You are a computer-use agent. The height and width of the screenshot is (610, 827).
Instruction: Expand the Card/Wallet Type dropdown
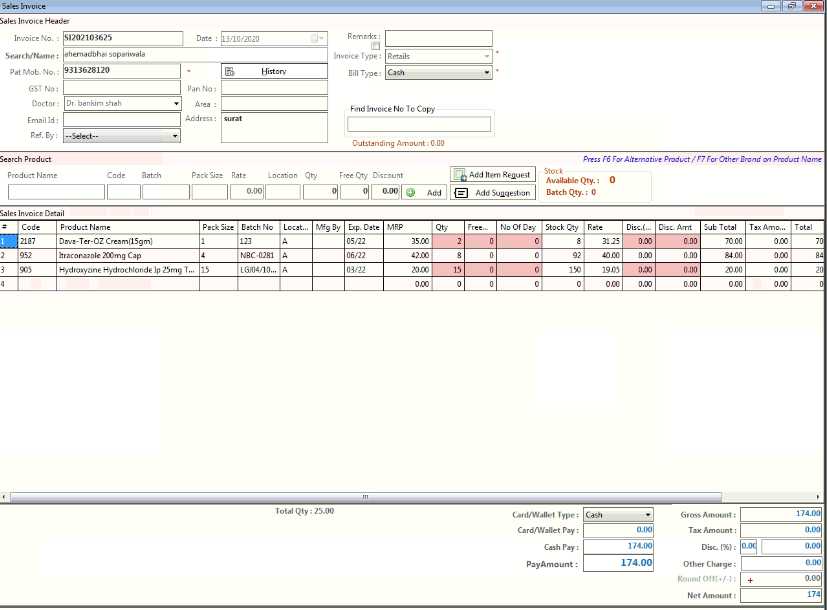647,515
